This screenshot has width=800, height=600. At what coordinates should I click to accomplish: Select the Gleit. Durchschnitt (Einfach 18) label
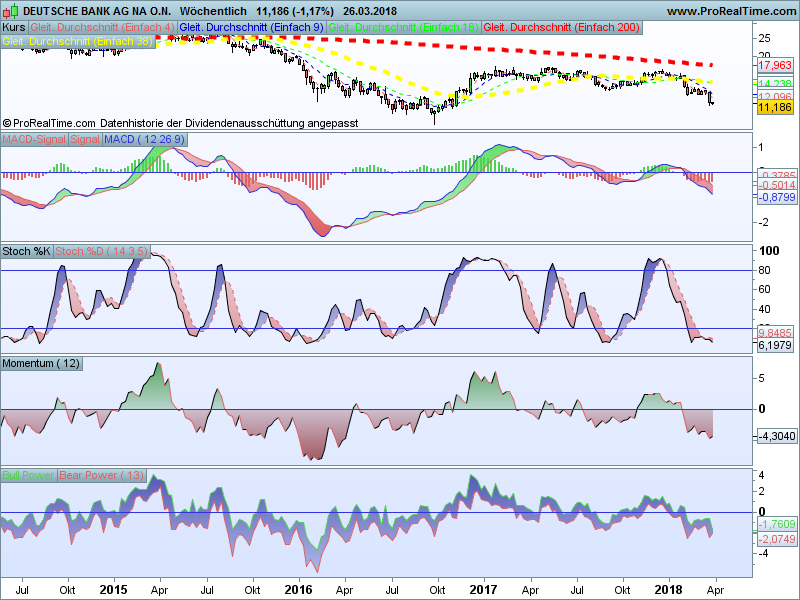point(404,28)
